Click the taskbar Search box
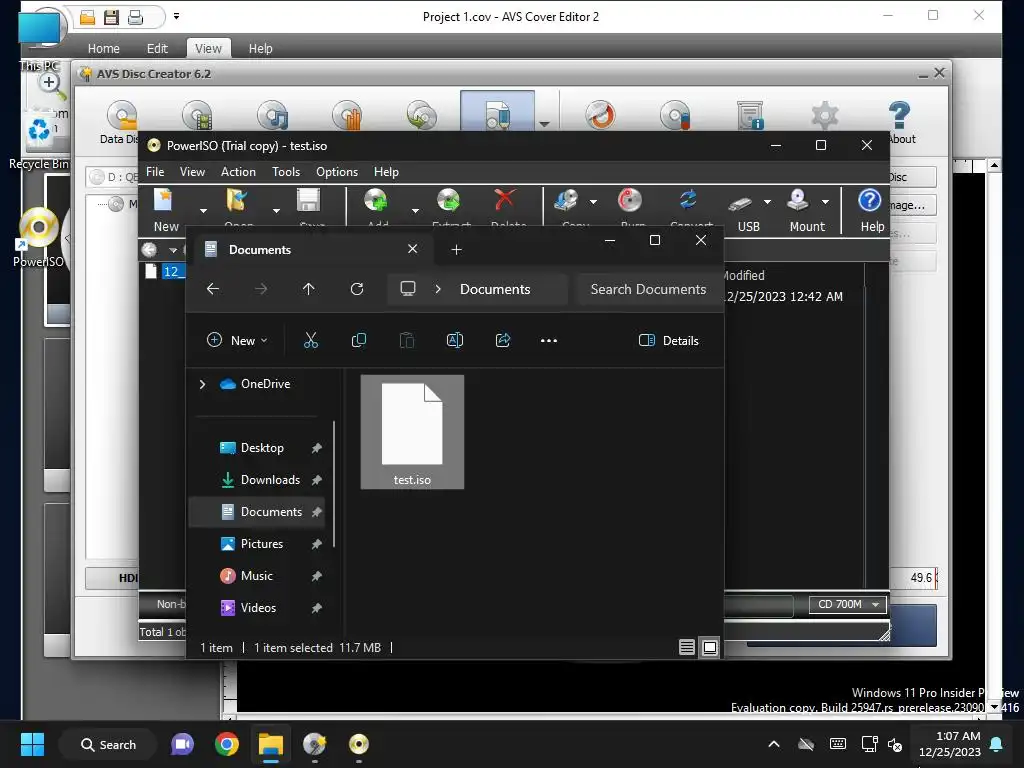This screenshot has height=768, width=1024. [x=108, y=744]
